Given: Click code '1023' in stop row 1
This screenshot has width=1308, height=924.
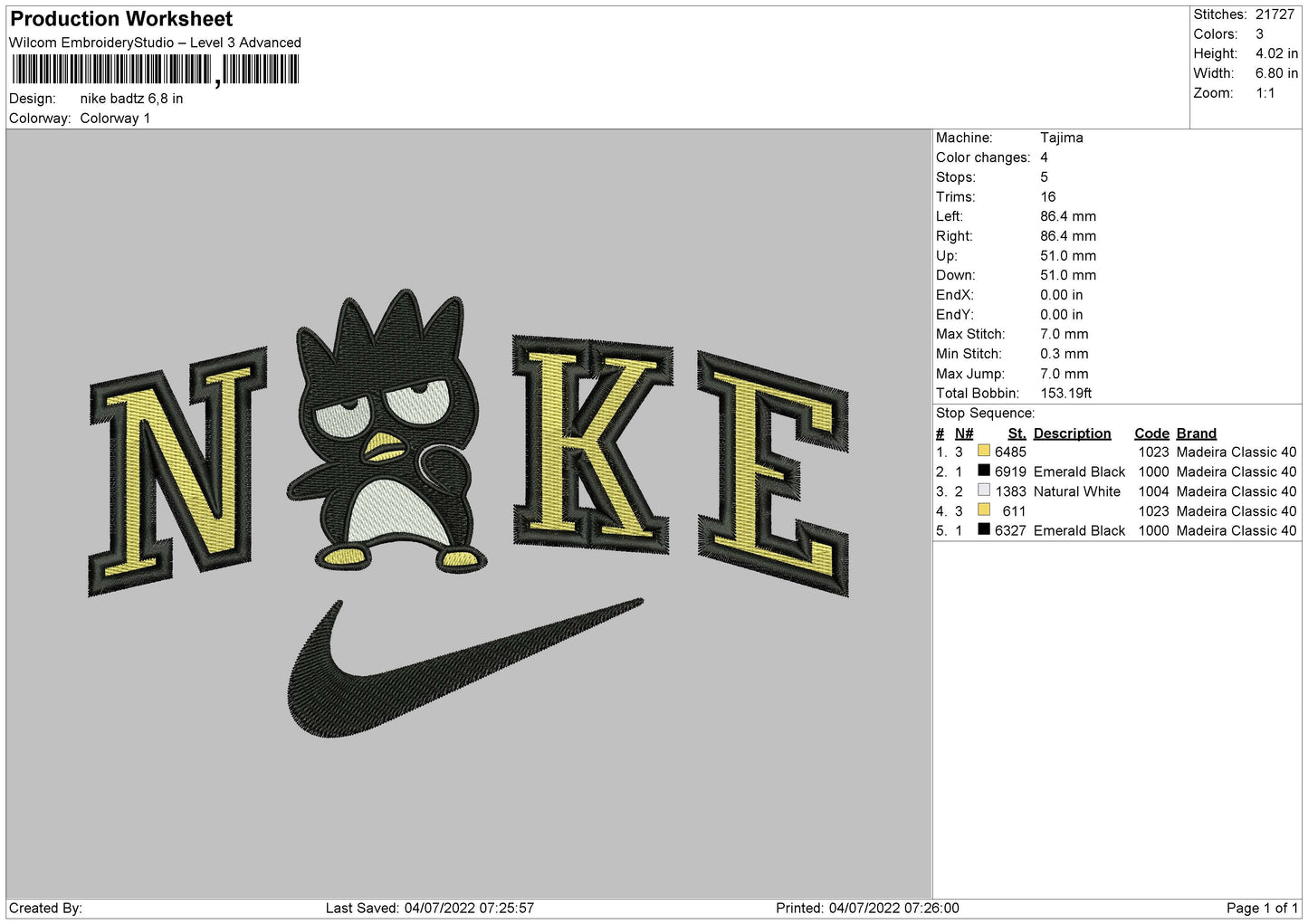Looking at the screenshot, I should pyautogui.click(x=1153, y=452).
